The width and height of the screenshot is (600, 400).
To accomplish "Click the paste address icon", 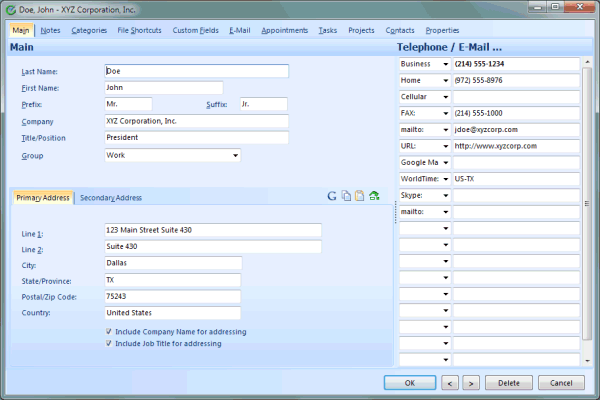I will click(x=360, y=196).
